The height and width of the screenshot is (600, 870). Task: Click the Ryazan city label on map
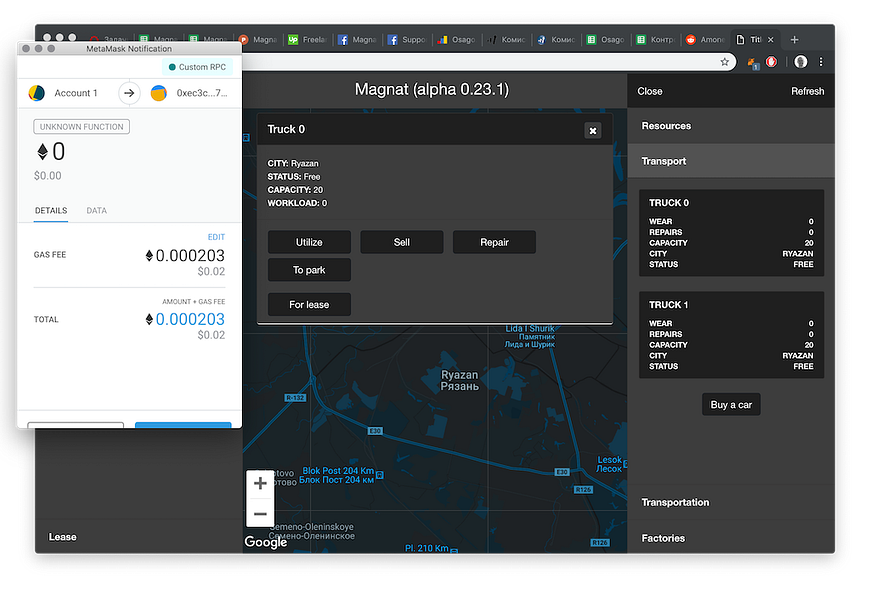(x=459, y=380)
